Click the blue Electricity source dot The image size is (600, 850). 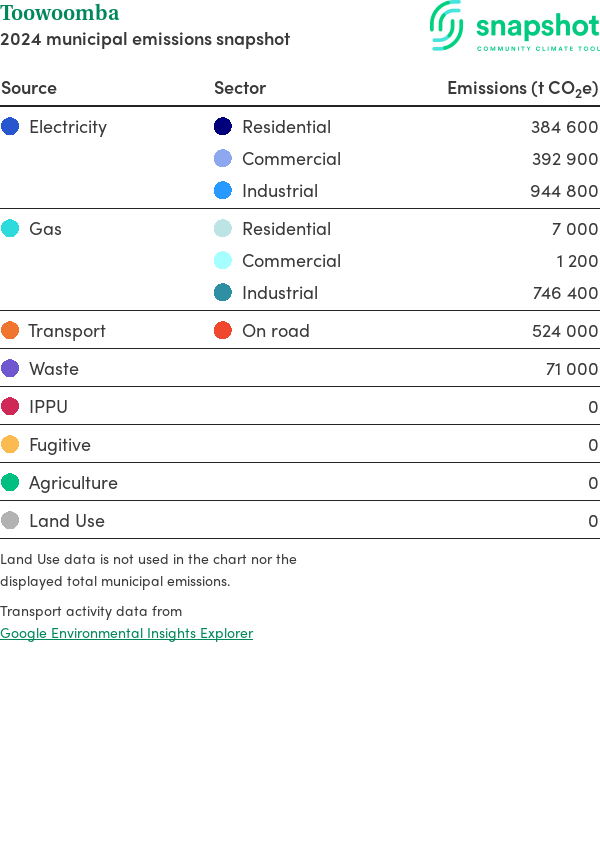10,127
